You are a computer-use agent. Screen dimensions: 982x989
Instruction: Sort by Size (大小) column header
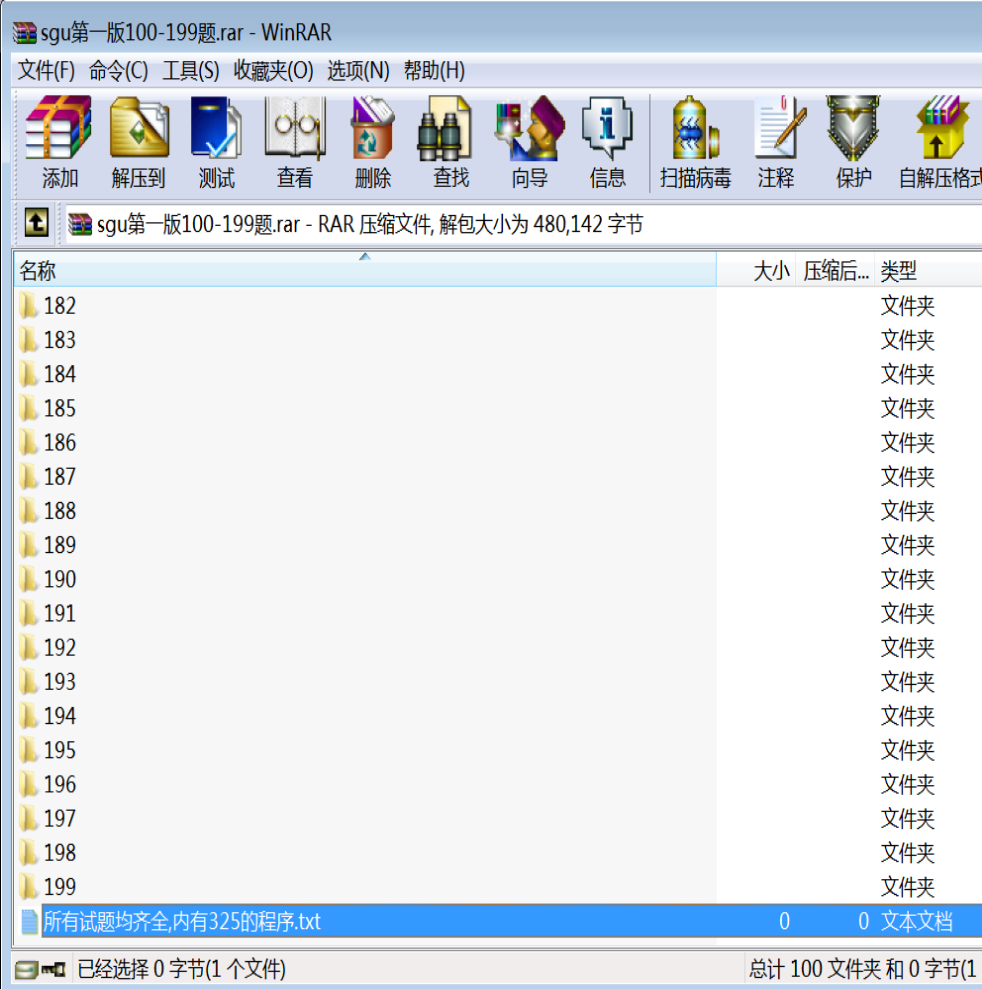click(756, 271)
